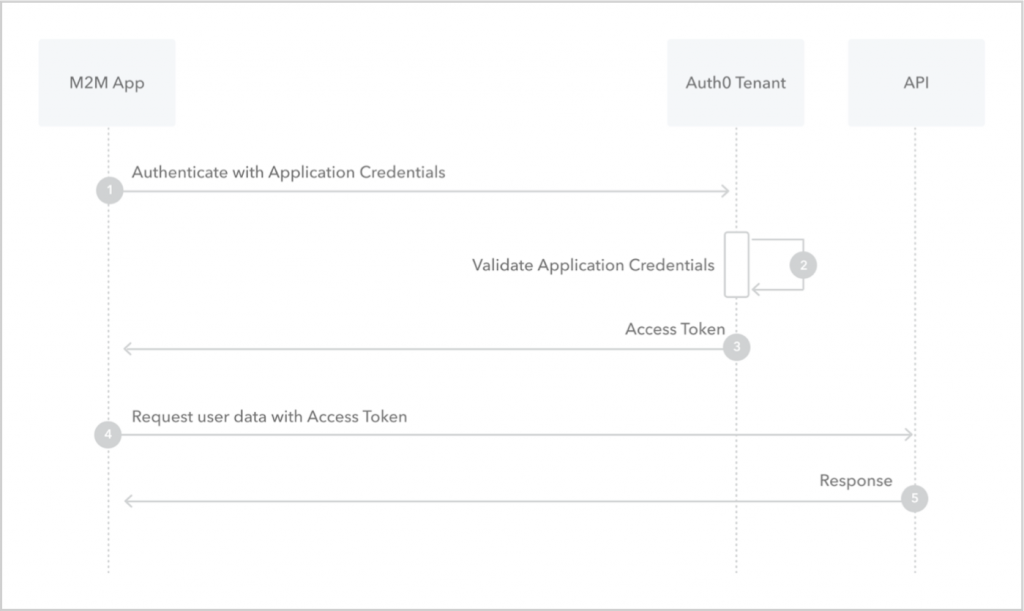Click the Response label
1024x611 pixels.
(856, 480)
